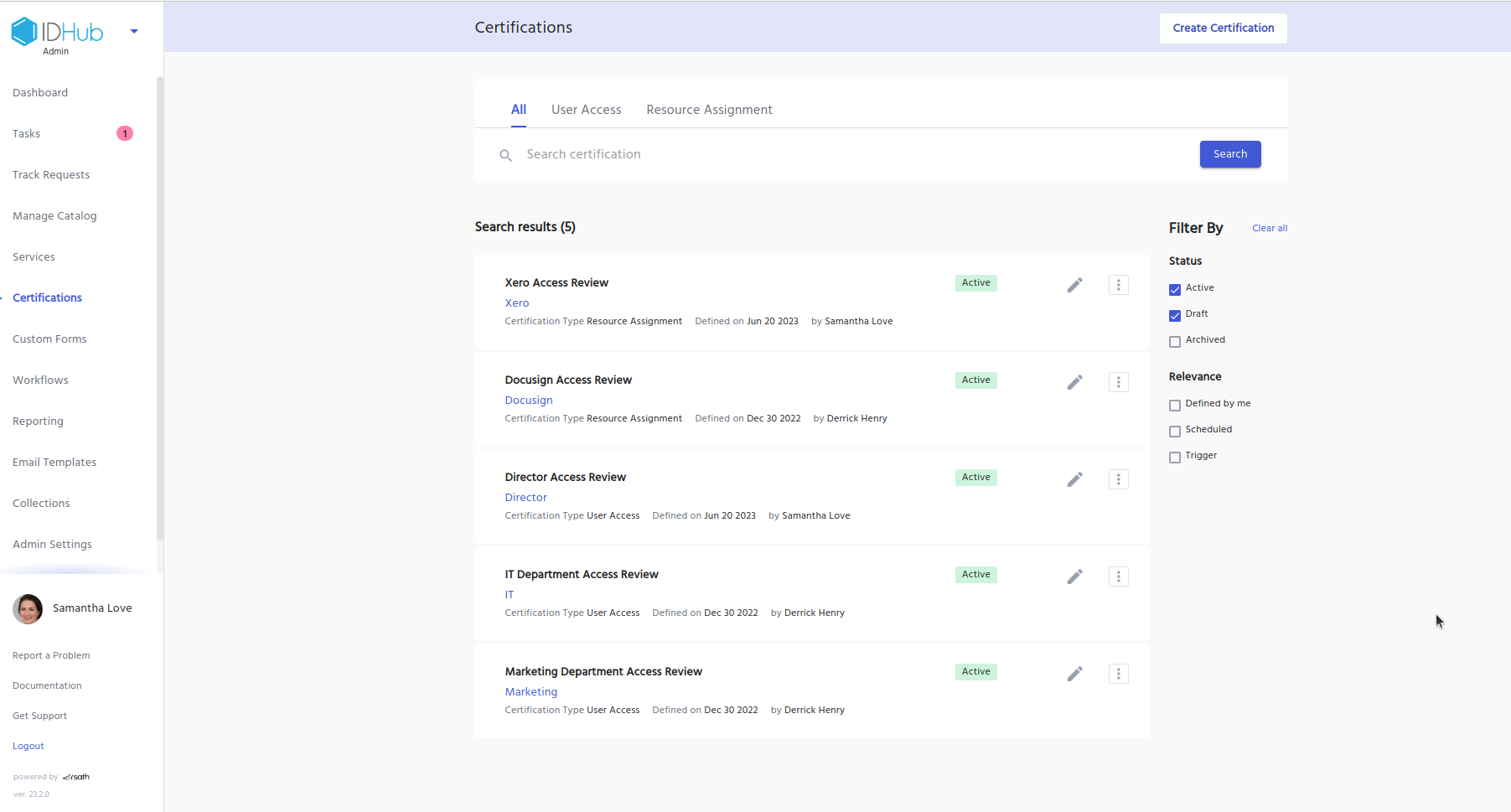
Task: Click Clear all filters link
Action: (1269, 229)
